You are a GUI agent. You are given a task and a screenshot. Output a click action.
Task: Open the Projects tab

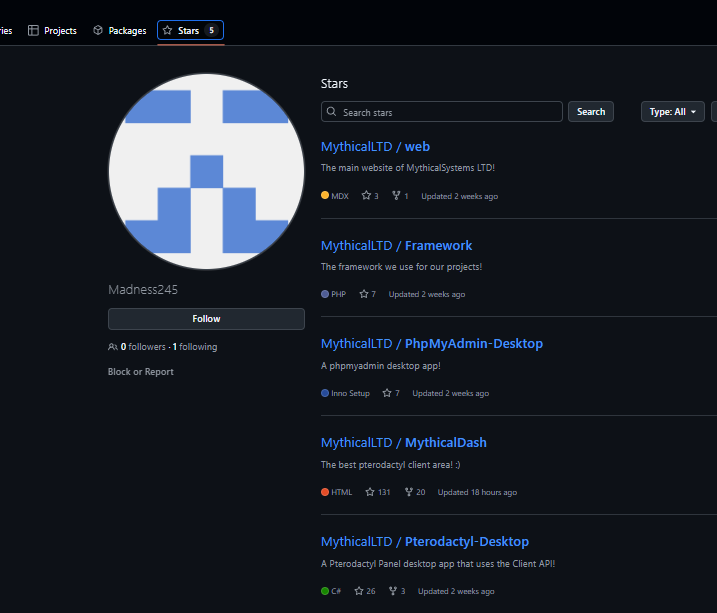[52, 31]
